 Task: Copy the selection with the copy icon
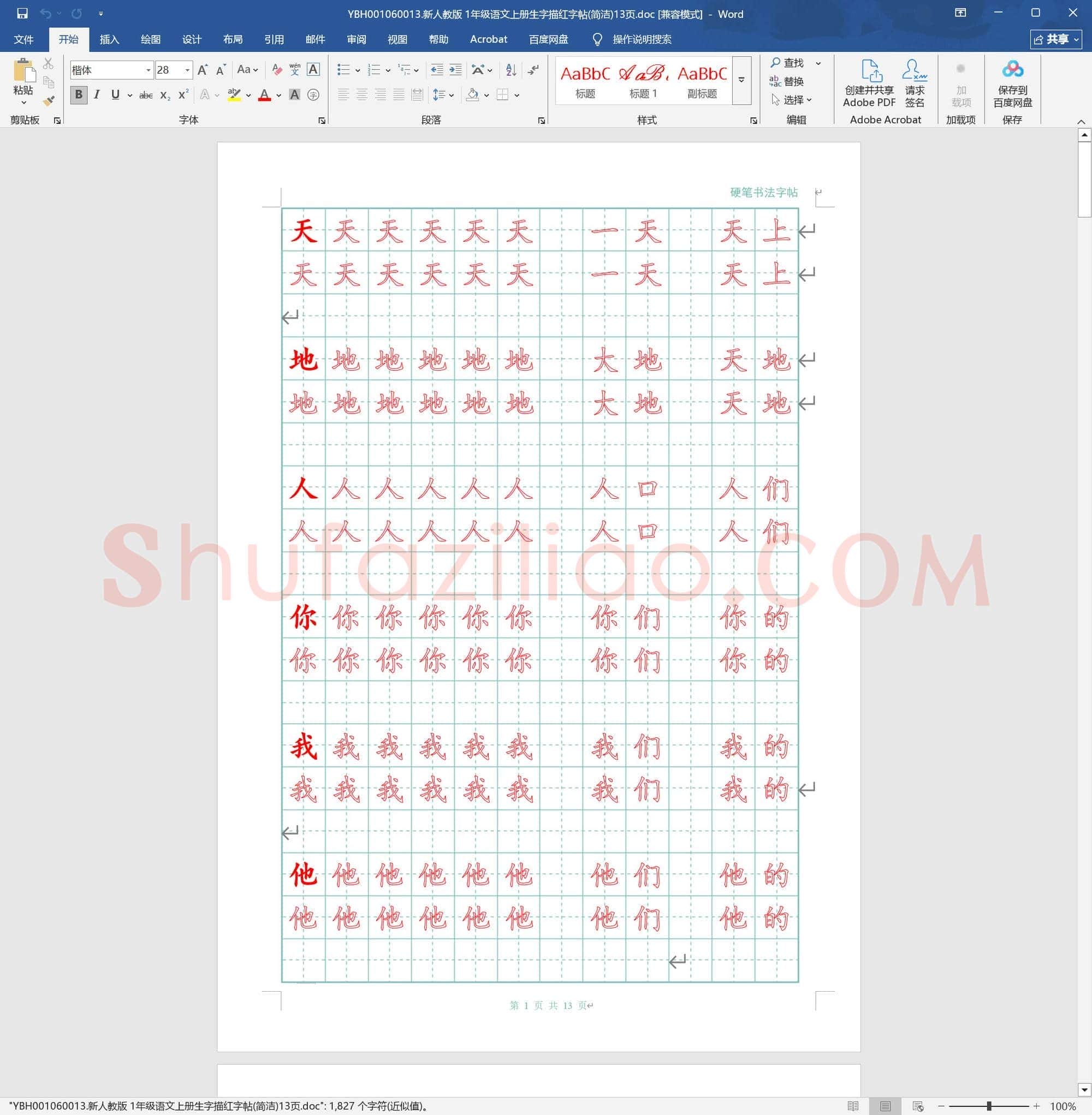point(48,82)
